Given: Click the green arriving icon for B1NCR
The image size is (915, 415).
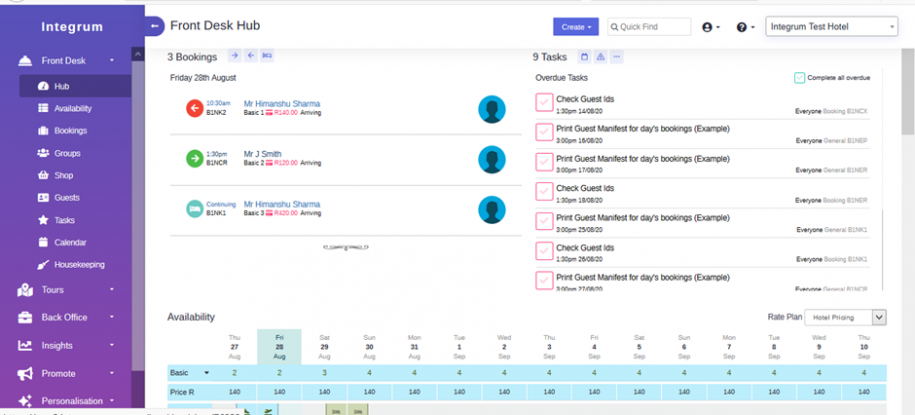Looking at the screenshot, I should pyautogui.click(x=194, y=159).
